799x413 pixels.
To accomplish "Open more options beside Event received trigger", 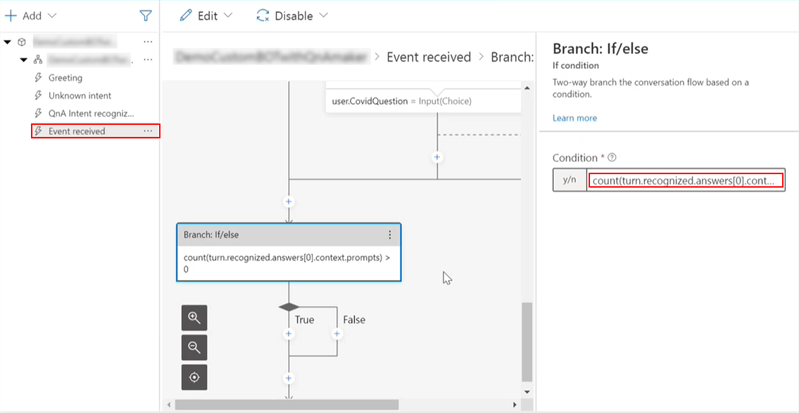I will [x=148, y=131].
